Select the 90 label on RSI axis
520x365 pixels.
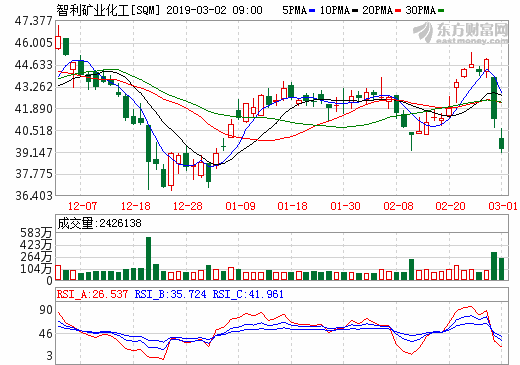pos(46,310)
